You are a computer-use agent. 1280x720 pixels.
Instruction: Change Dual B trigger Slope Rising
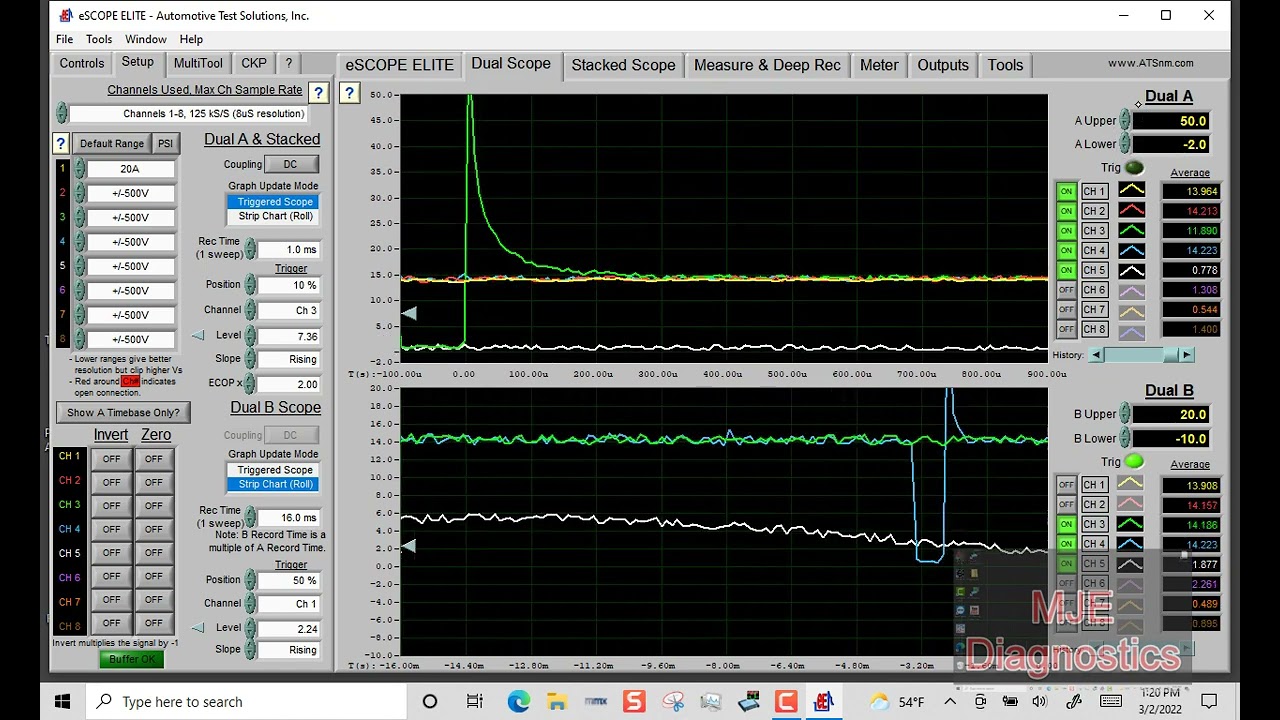(288, 650)
